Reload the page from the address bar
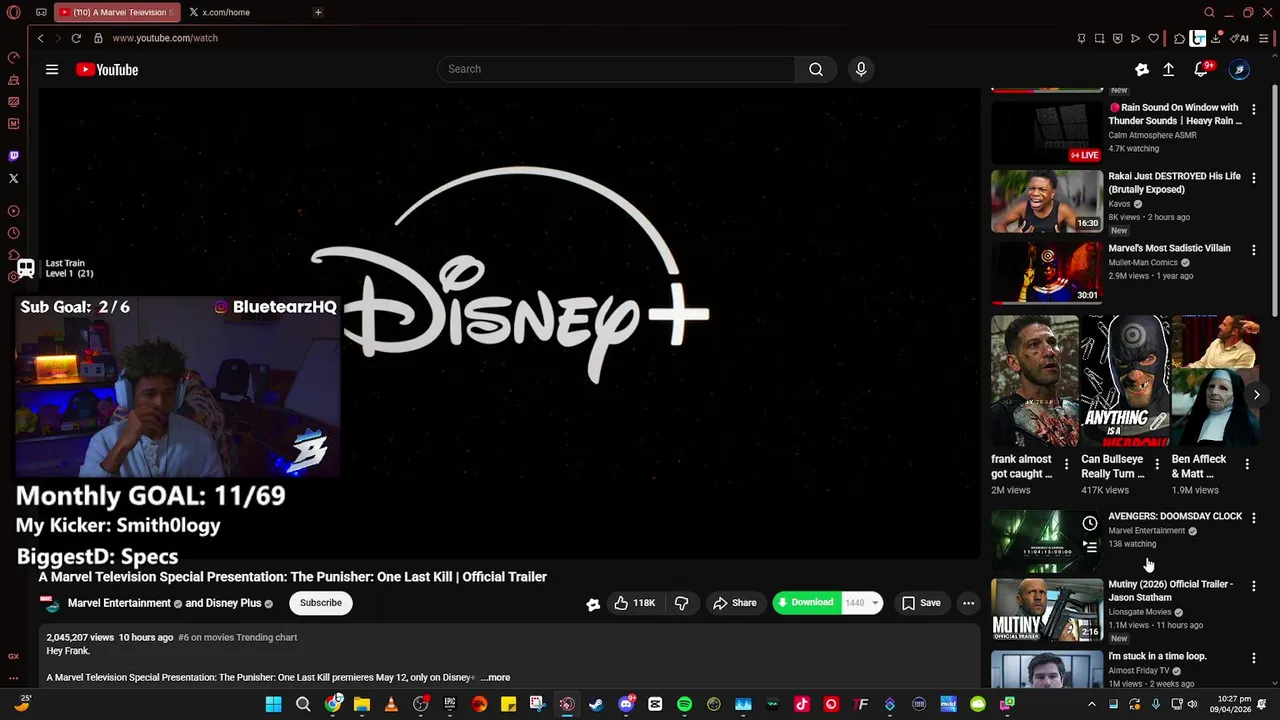This screenshot has height=720, width=1280. (76, 38)
